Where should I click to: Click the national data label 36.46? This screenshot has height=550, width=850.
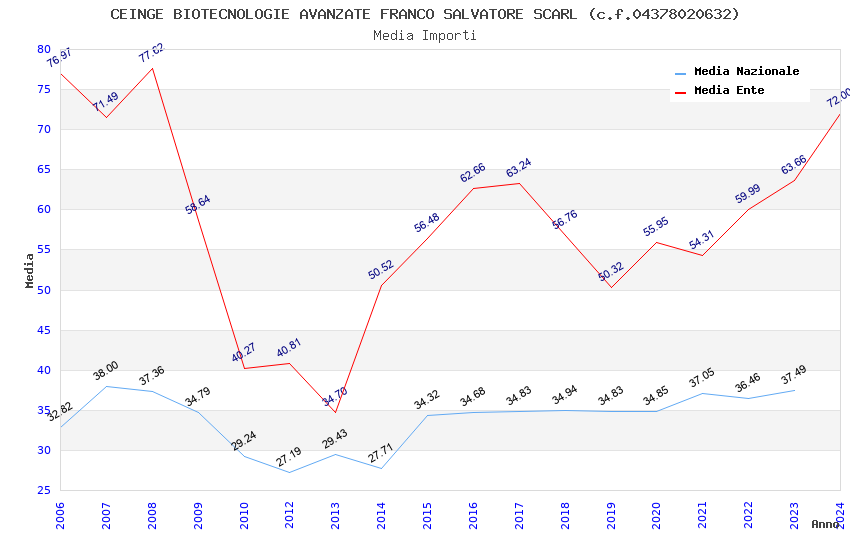pos(748,383)
